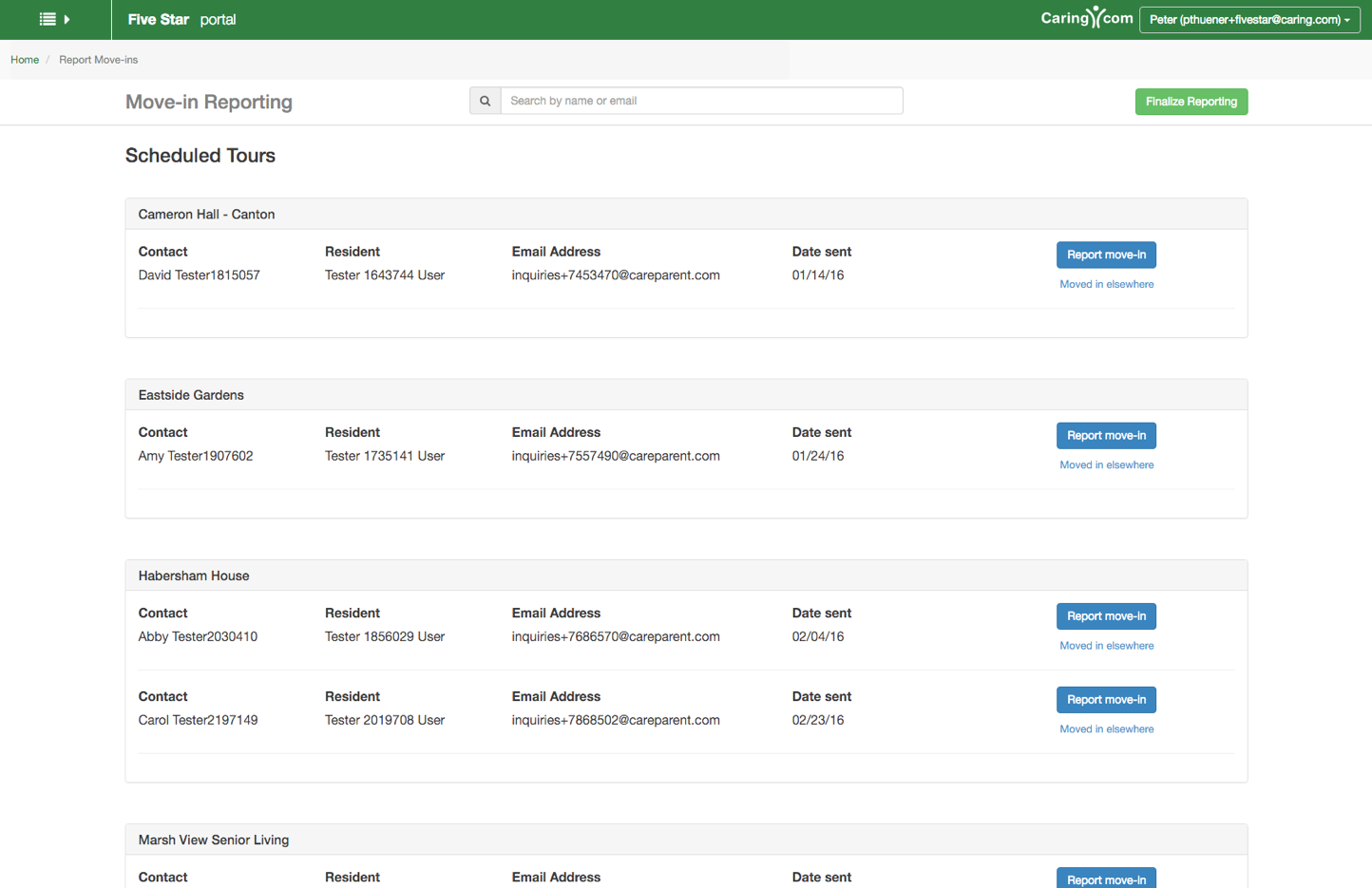Mark David Tester1815057 as moved in elsewhere

tap(1106, 284)
